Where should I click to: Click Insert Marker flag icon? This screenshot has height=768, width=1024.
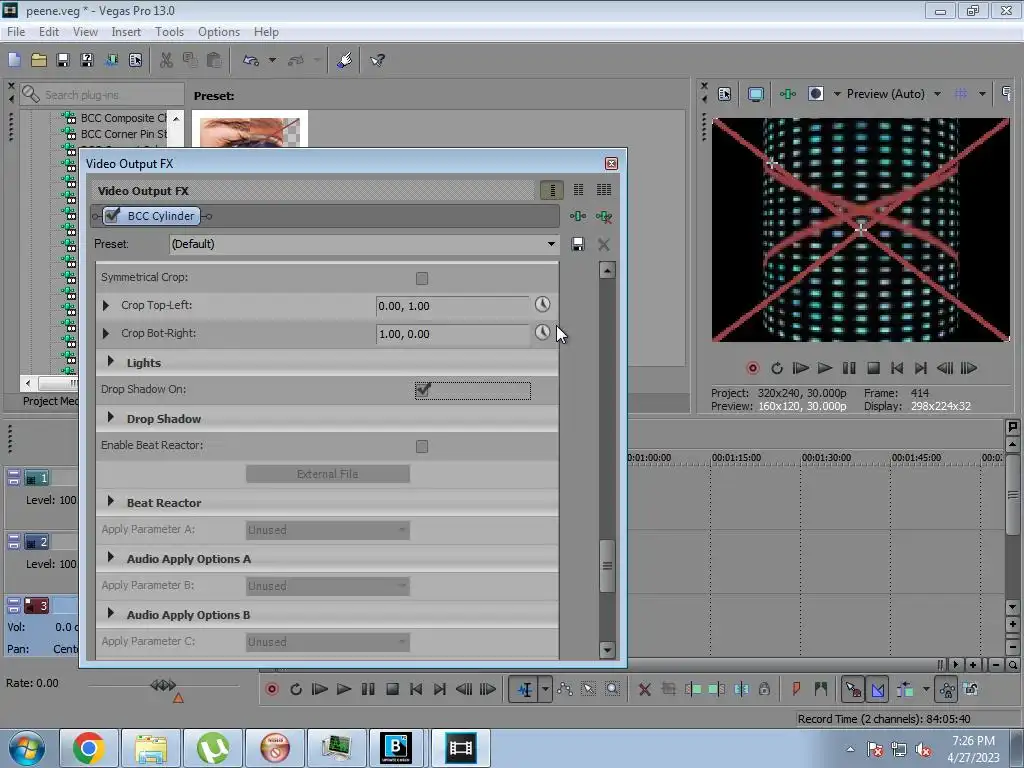tap(796, 689)
